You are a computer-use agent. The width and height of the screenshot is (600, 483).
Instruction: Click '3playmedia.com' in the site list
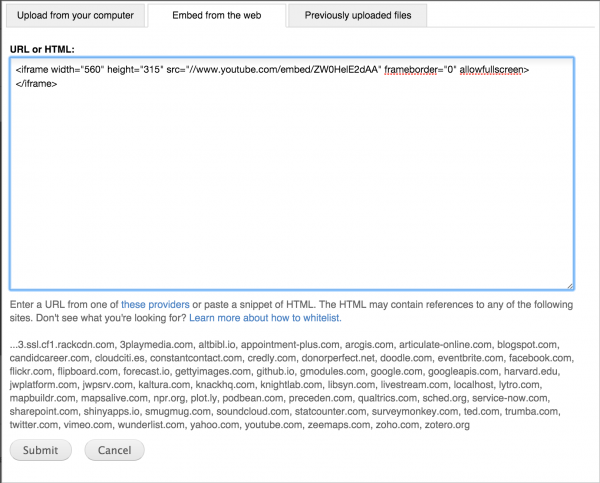pos(156,344)
